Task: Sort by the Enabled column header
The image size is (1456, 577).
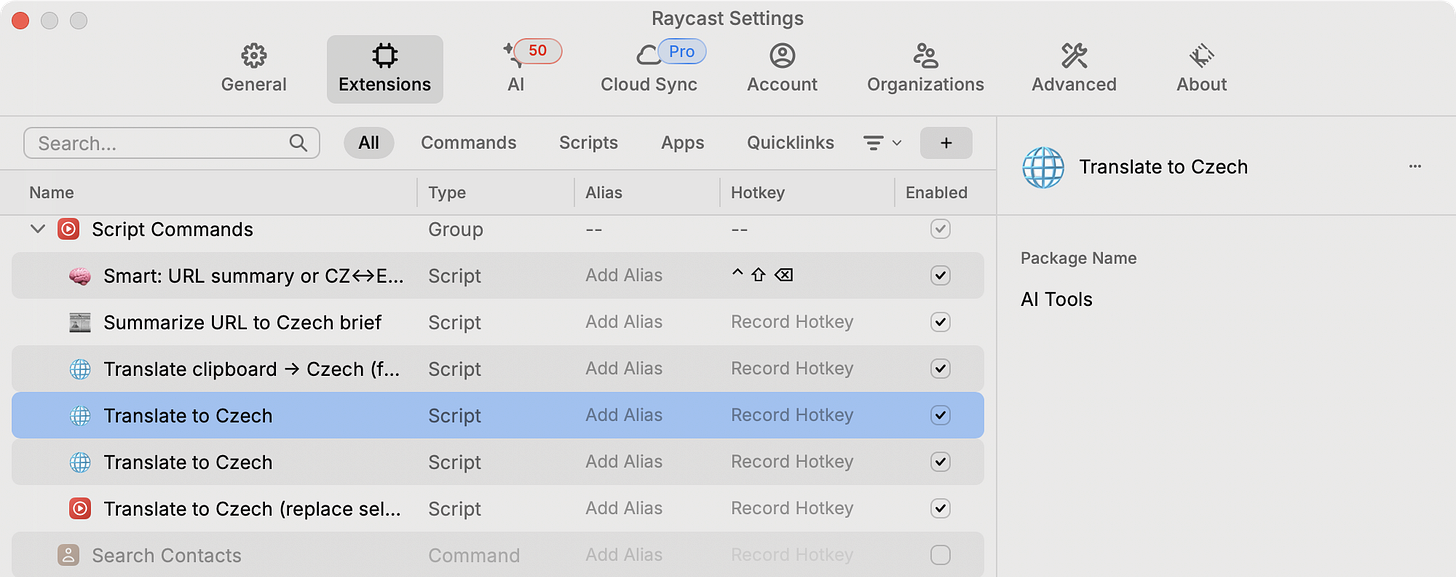Action: pos(937,193)
